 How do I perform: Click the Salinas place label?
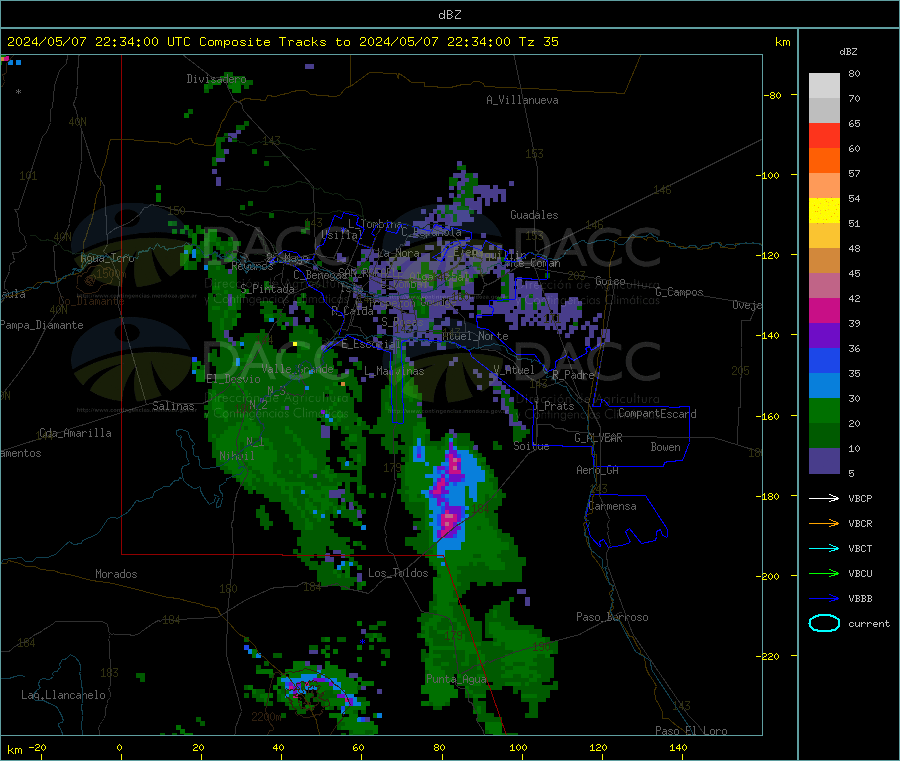(173, 406)
